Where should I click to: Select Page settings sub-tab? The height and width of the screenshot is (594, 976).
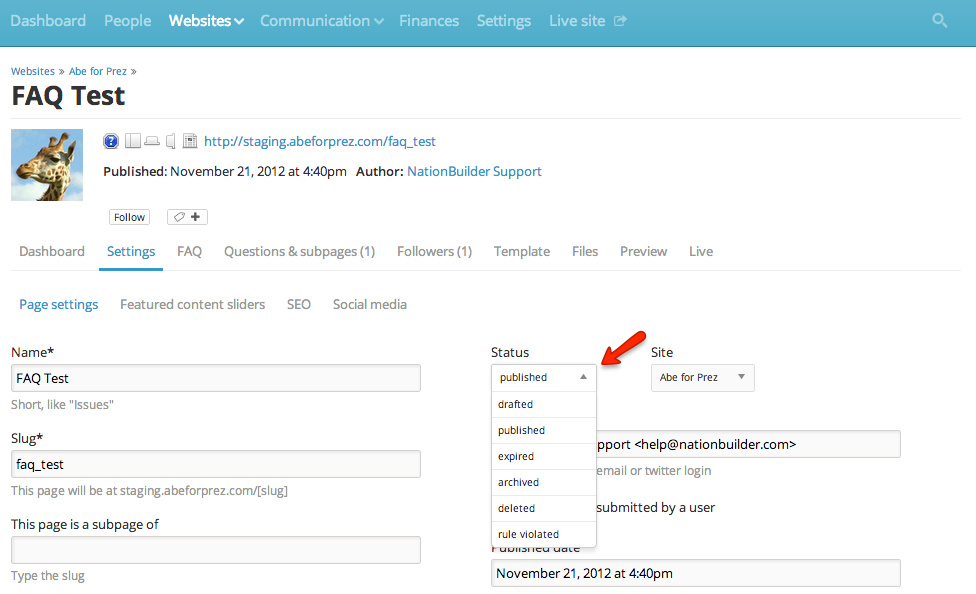click(x=59, y=304)
